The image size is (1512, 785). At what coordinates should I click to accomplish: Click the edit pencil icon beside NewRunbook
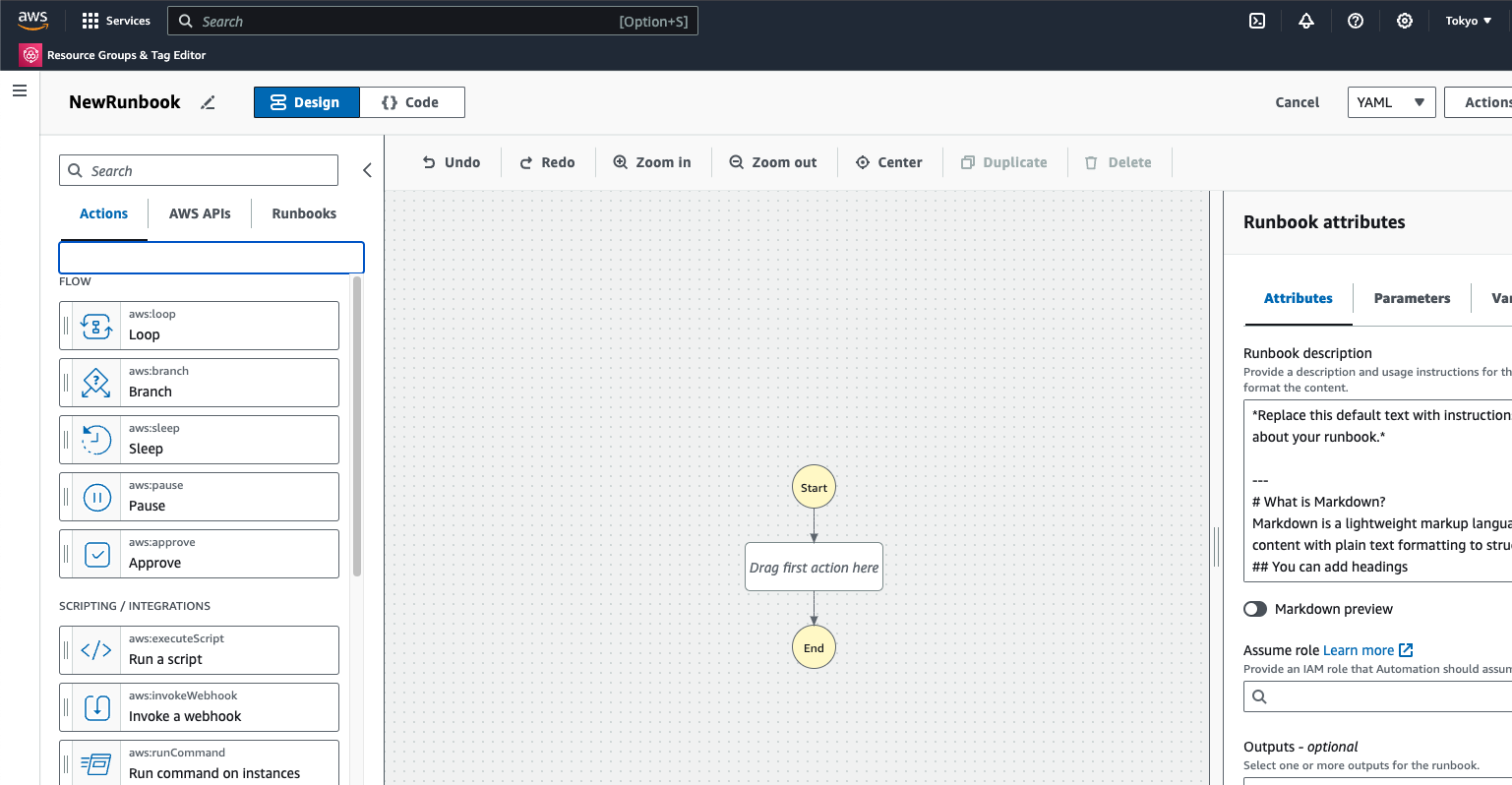pos(208,102)
